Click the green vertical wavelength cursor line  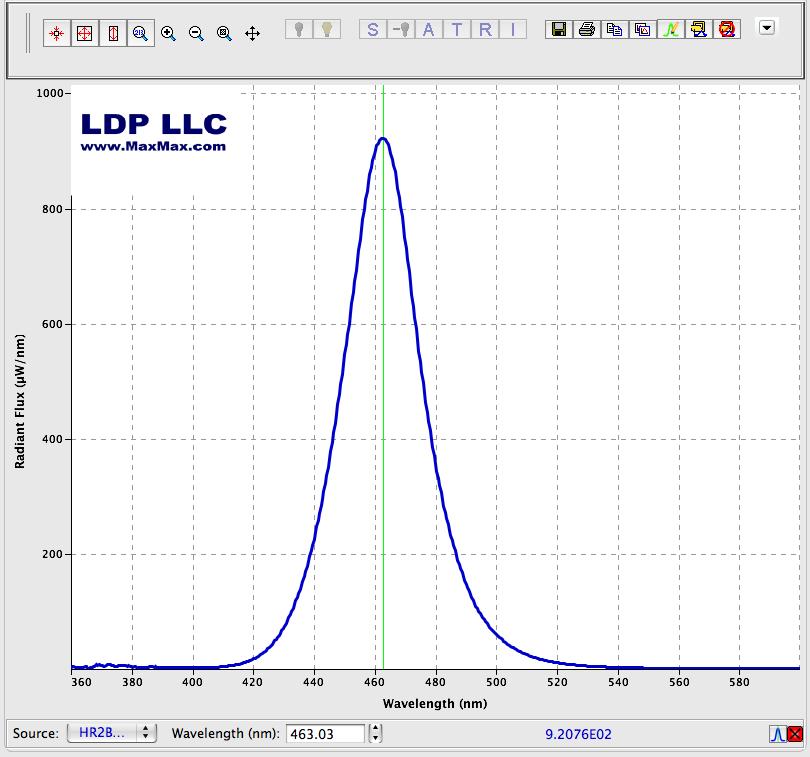pyautogui.click(x=383, y=400)
